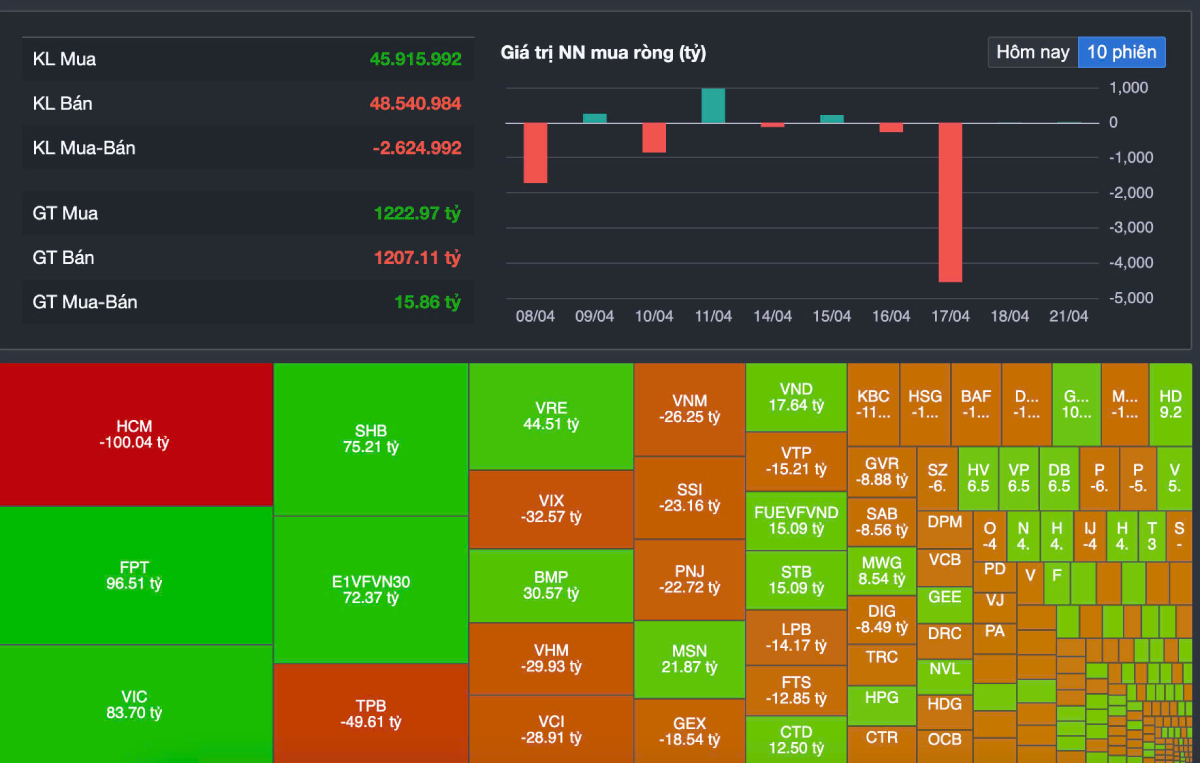
Task: Click the red bar for 08/04
Action: (x=535, y=153)
